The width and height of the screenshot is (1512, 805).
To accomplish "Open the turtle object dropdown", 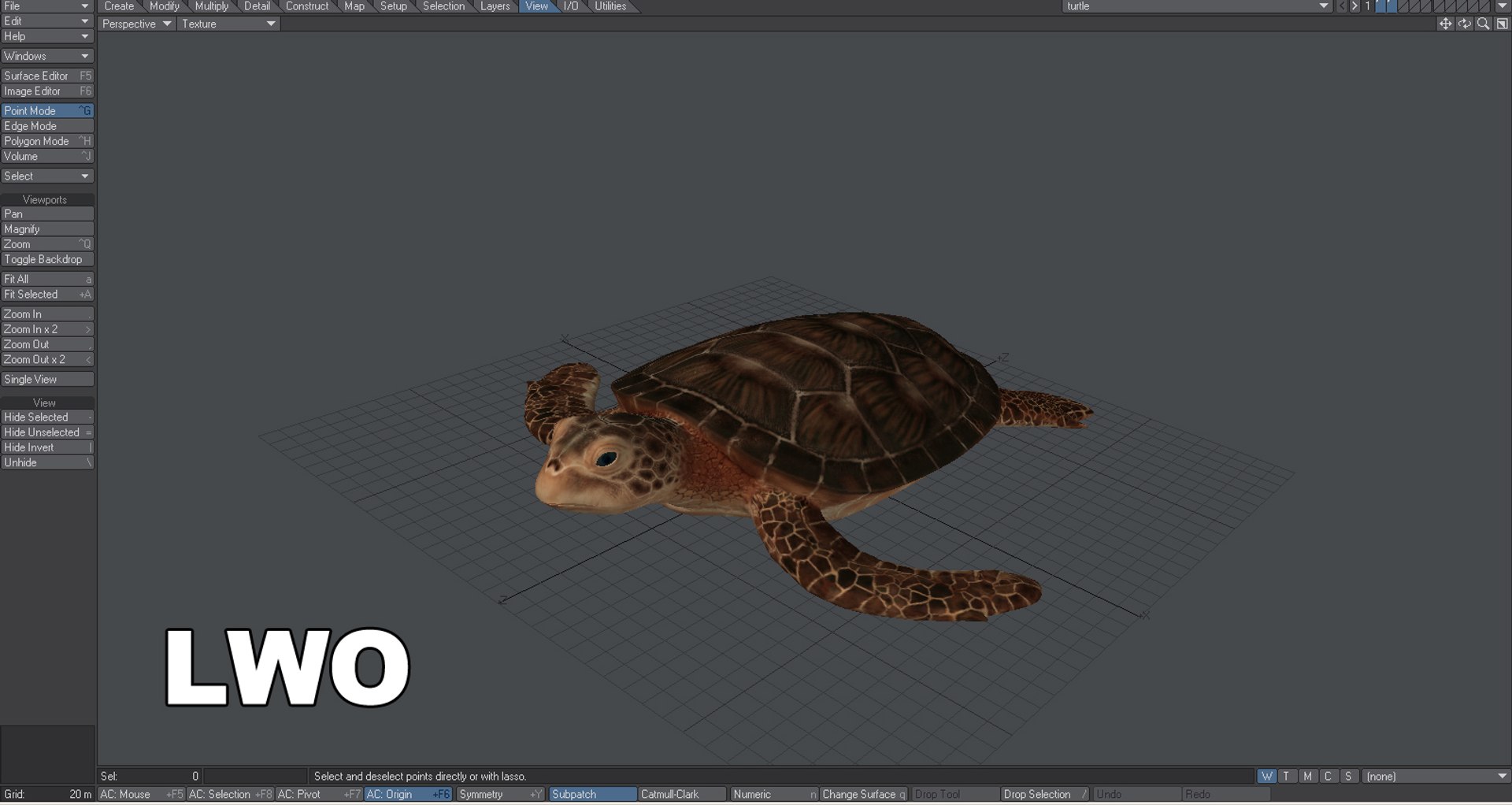I will click(1197, 6).
